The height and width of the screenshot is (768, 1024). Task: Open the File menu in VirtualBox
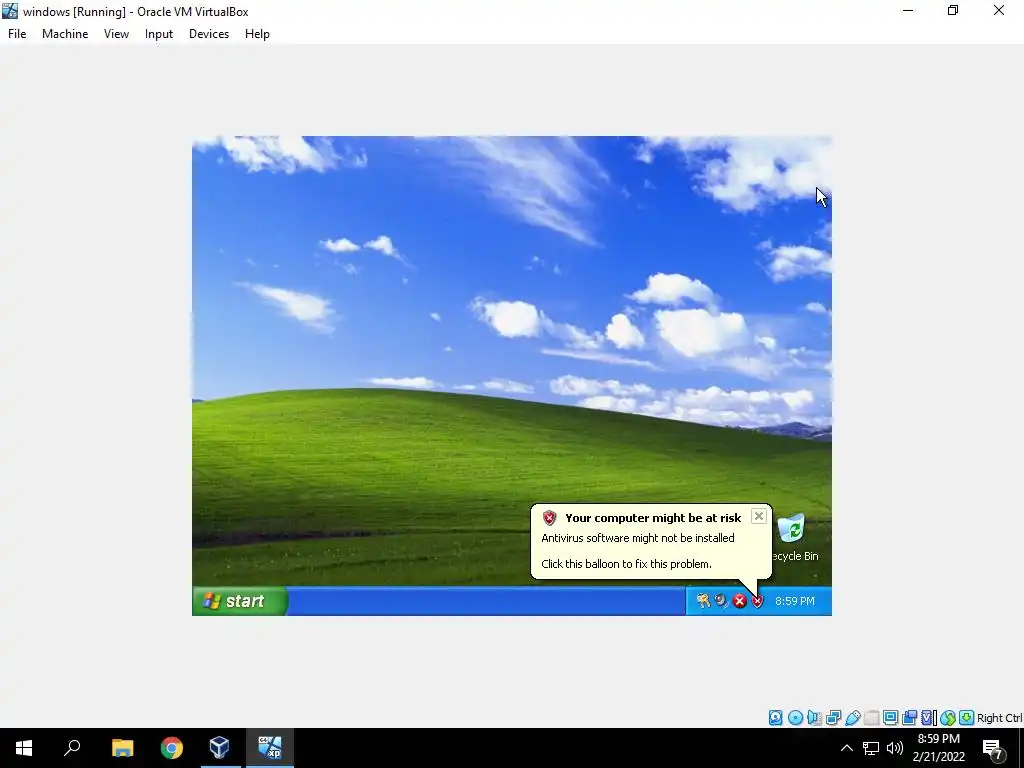[x=17, y=34]
